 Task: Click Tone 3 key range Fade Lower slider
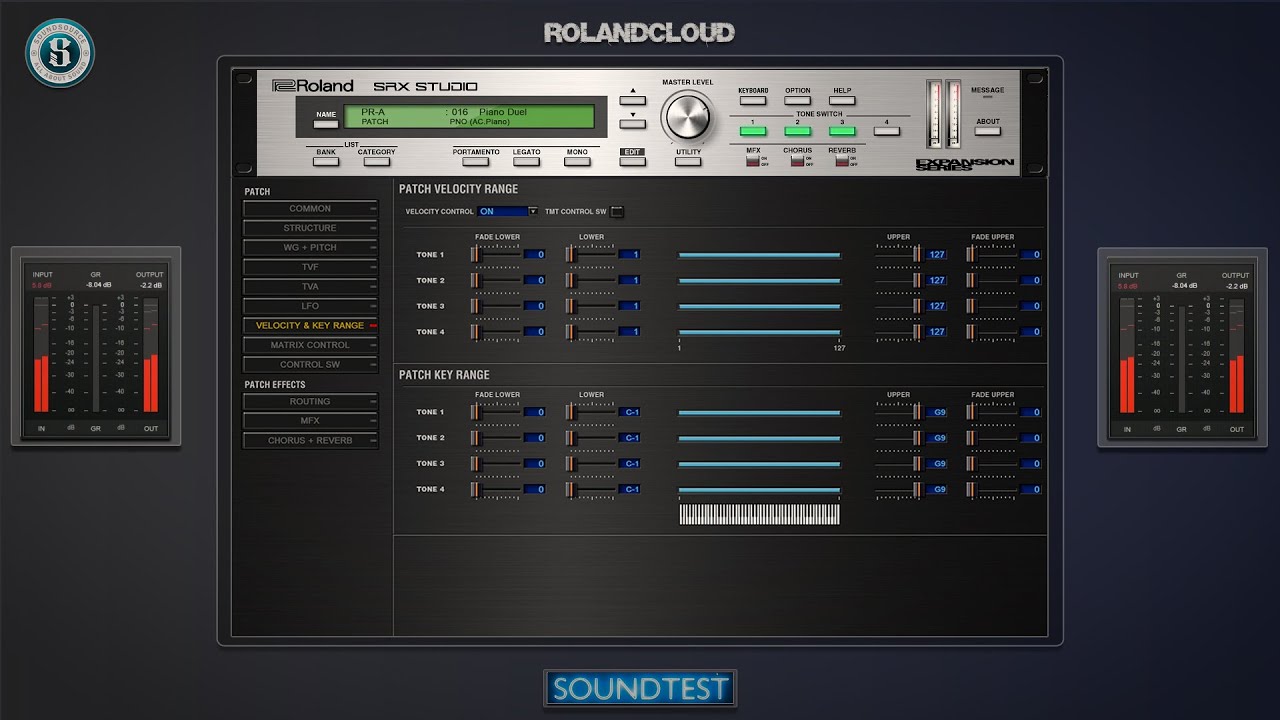click(496, 464)
